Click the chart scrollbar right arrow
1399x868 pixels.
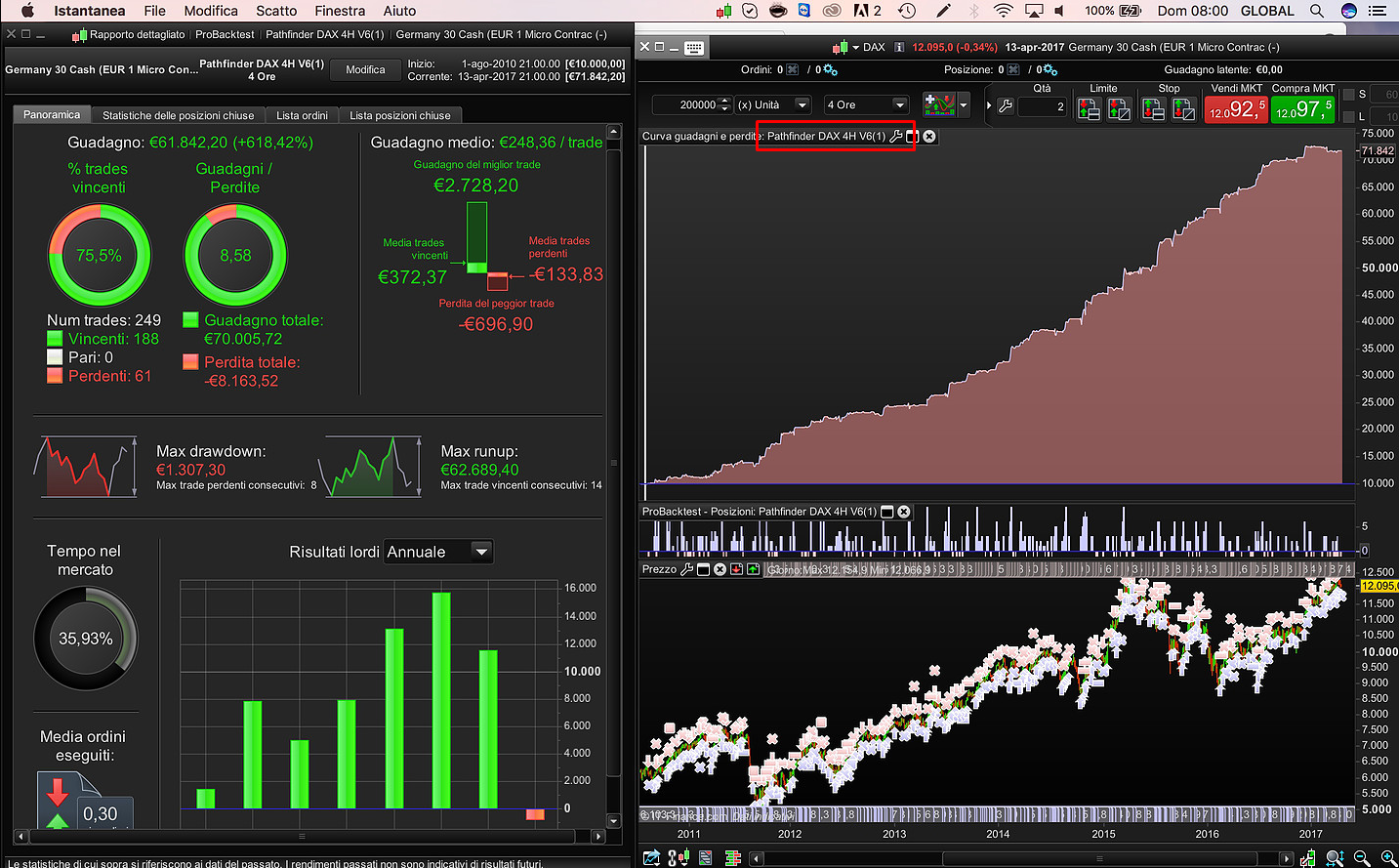pos(1287,859)
